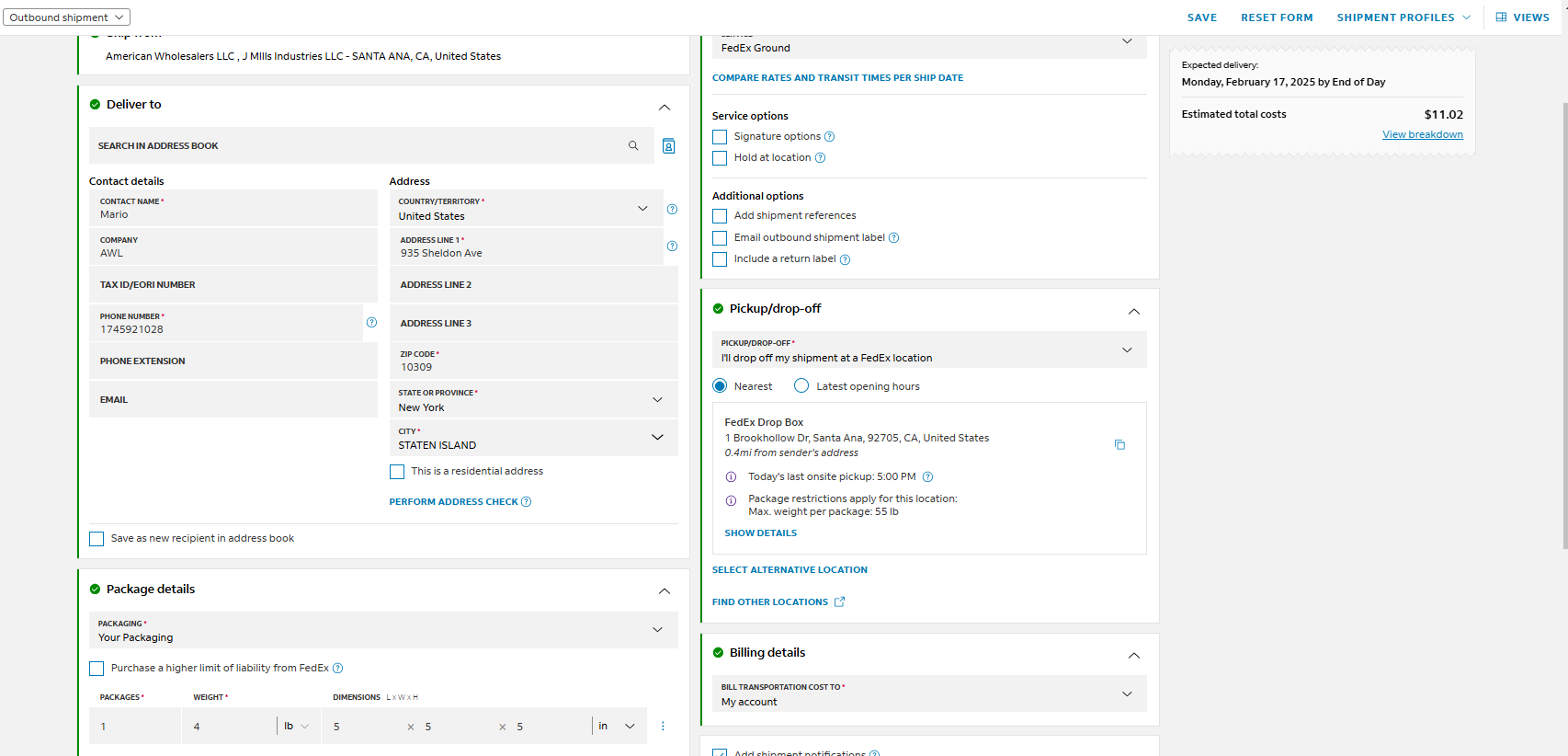Screen dimensions: 1568x756
Task: Check Include a return label box
Action: click(x=720, y=259)
